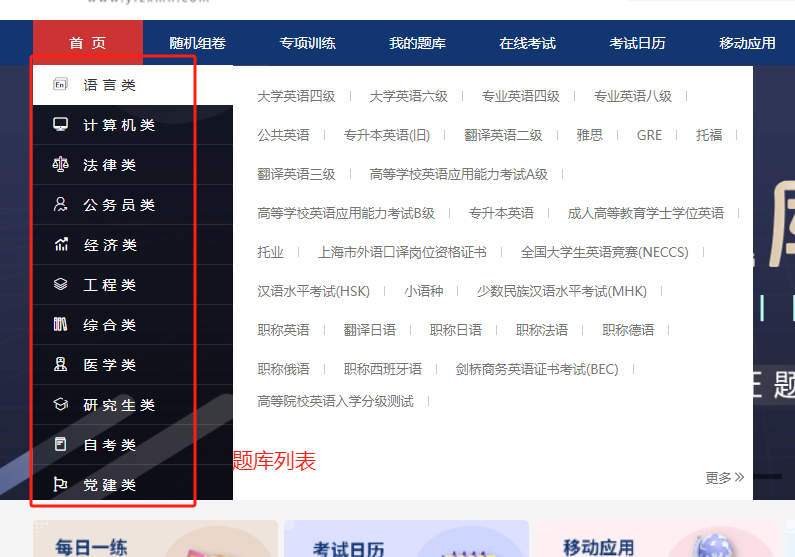Select the 公务员类 category label
This screenshot has width=795, height=557.
pyautogui.click(x=119, y=205)
